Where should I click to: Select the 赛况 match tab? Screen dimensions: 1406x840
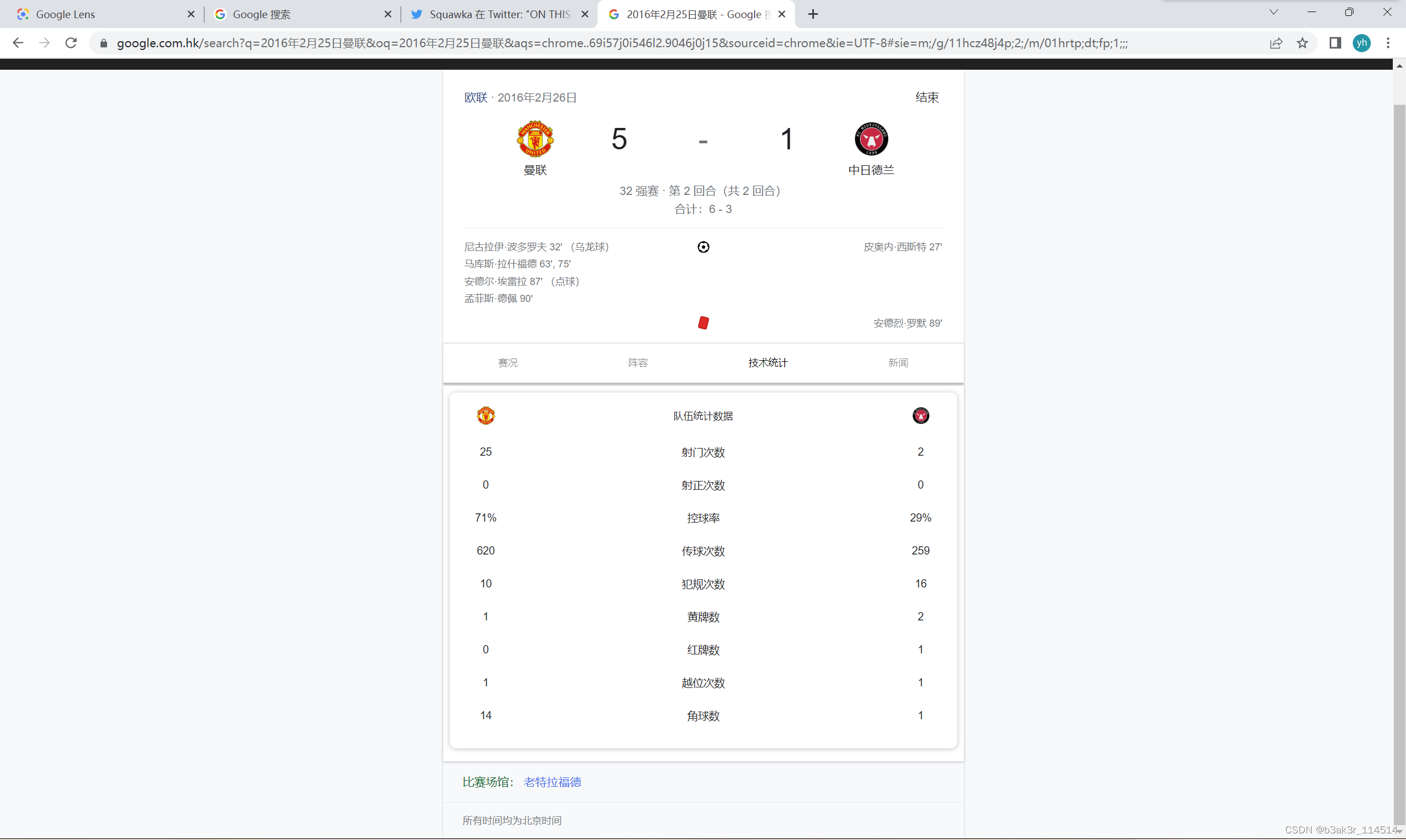pyautogui.click(x=507, y=363)
